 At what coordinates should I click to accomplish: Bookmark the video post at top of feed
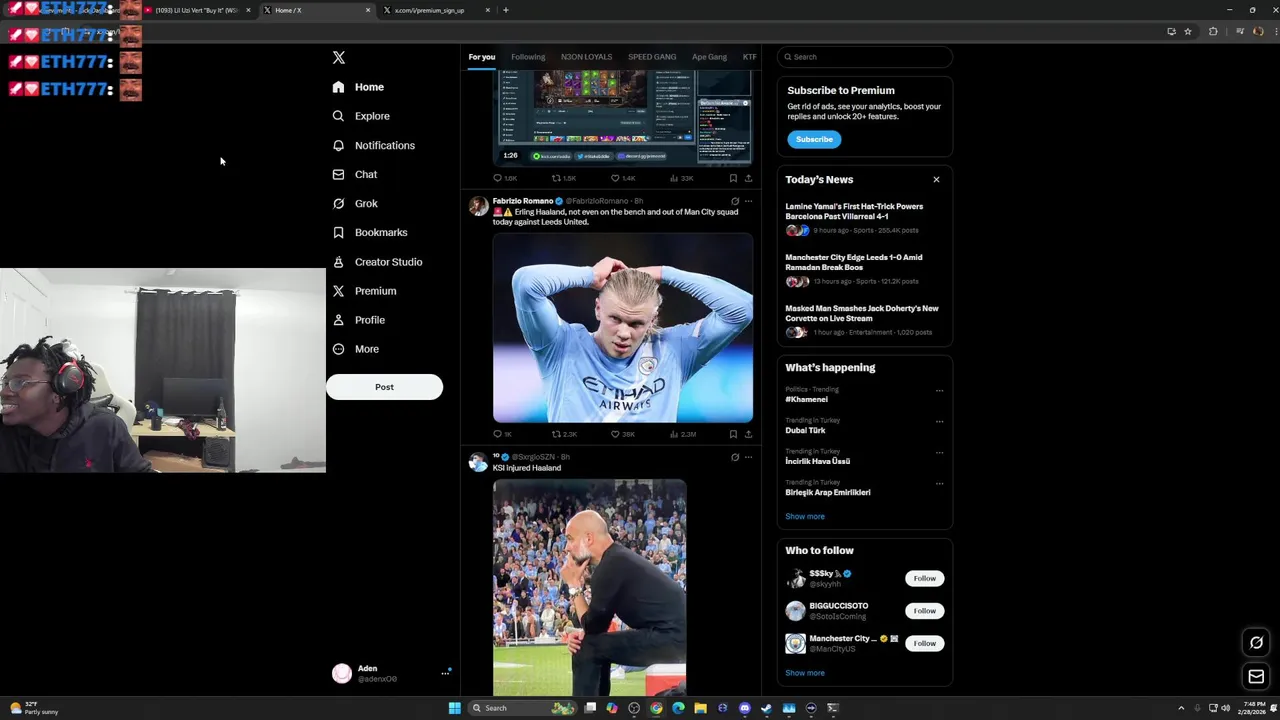pos(733,178)
